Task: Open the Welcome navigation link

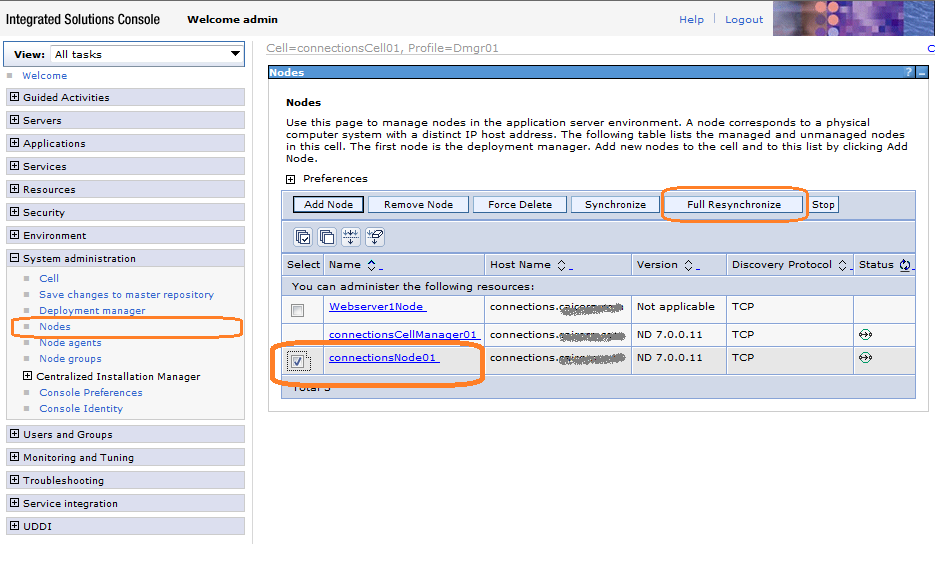Action: coord(45,76)
